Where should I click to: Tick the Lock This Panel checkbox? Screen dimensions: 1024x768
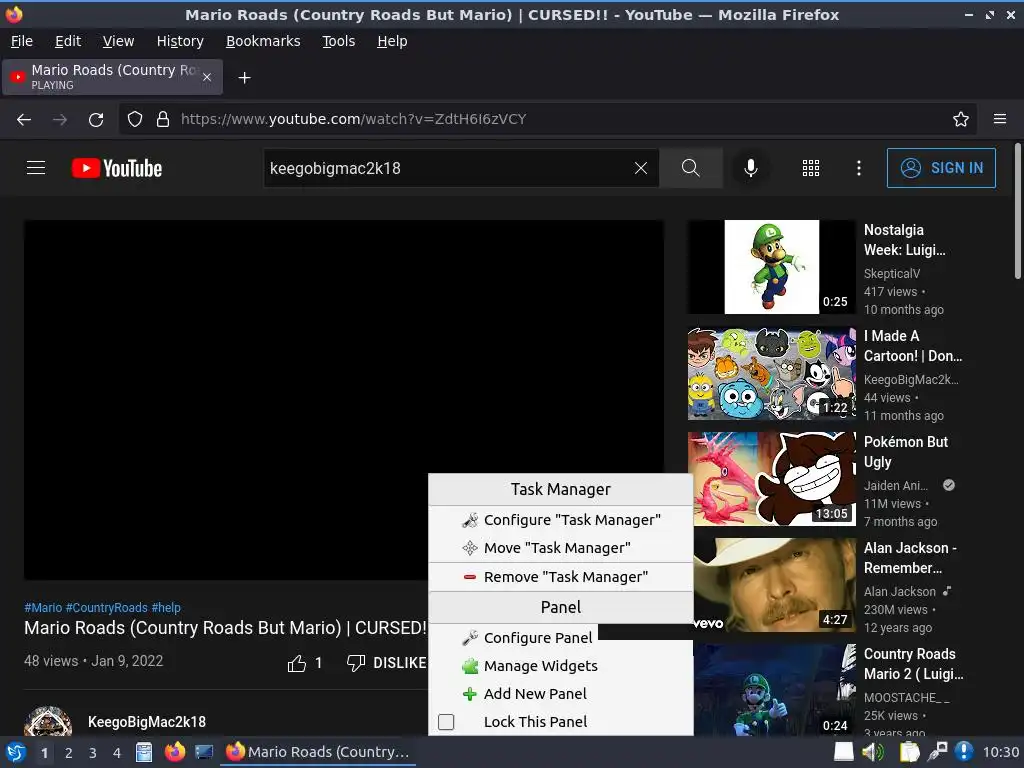446,722
